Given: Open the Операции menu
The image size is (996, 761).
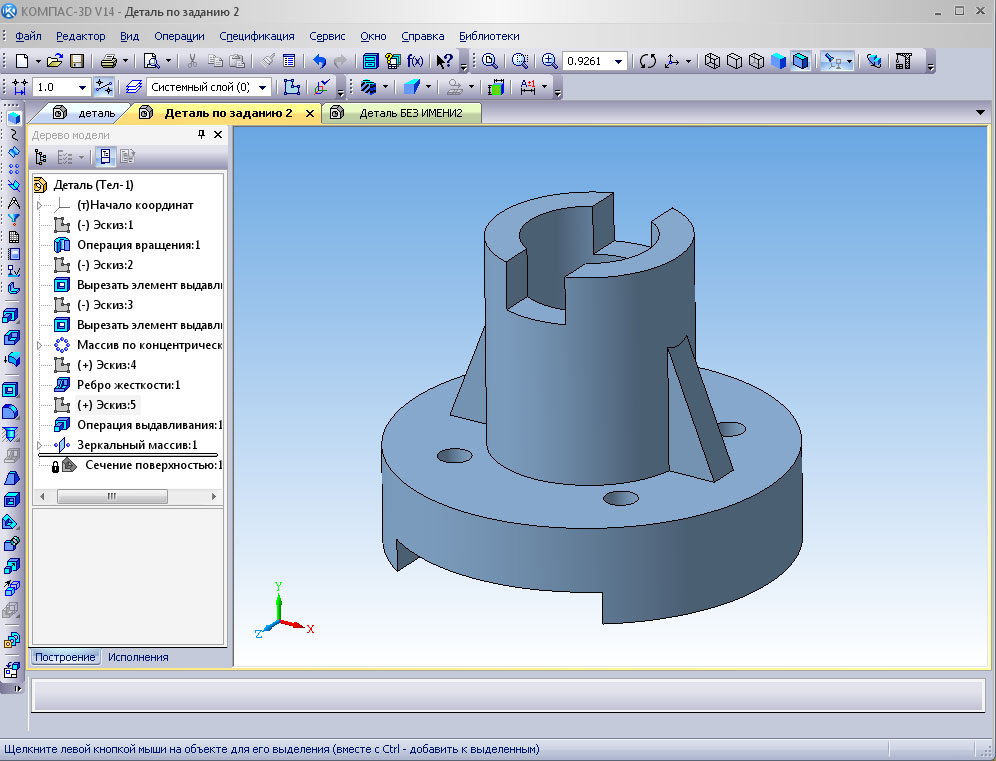Looking at the screenshot, I should point(179,35).
